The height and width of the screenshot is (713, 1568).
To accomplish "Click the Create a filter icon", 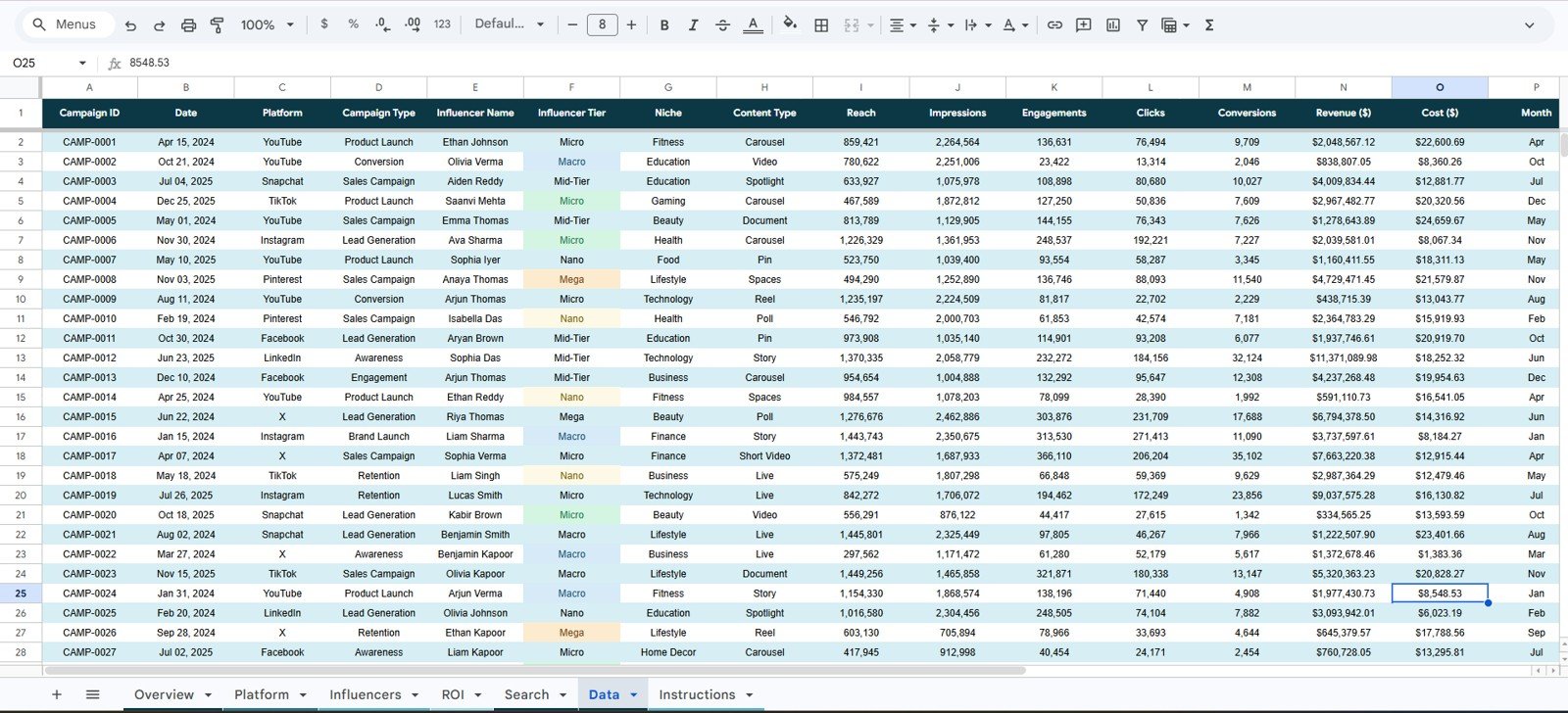I will tap(1142, 25).
